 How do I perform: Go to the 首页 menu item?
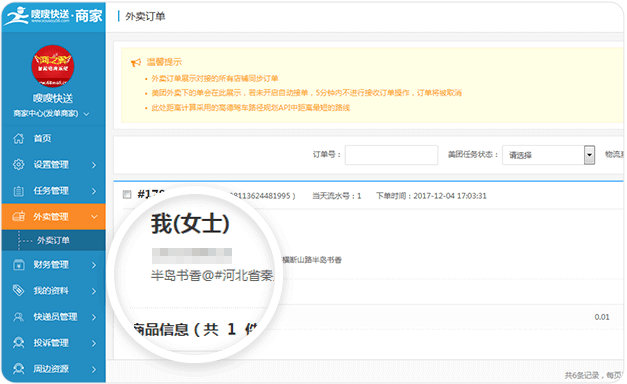pyautogui.click(x=42, y=138)
